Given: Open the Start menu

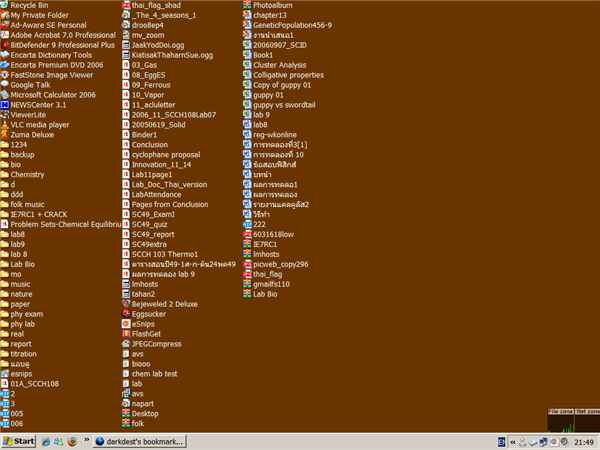Looking at the screenshot, I should coord(19,442).
